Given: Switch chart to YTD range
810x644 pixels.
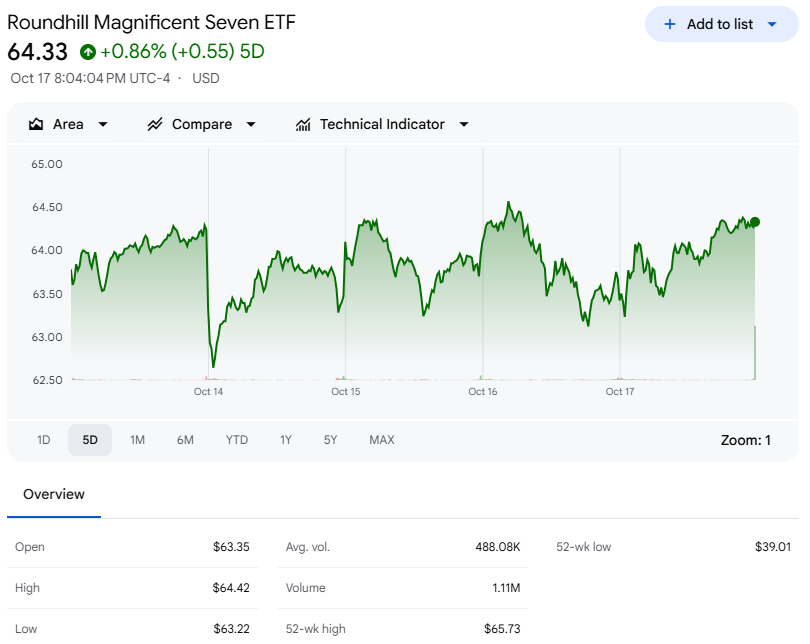Looking at the screenshot, I should [237, 440].
